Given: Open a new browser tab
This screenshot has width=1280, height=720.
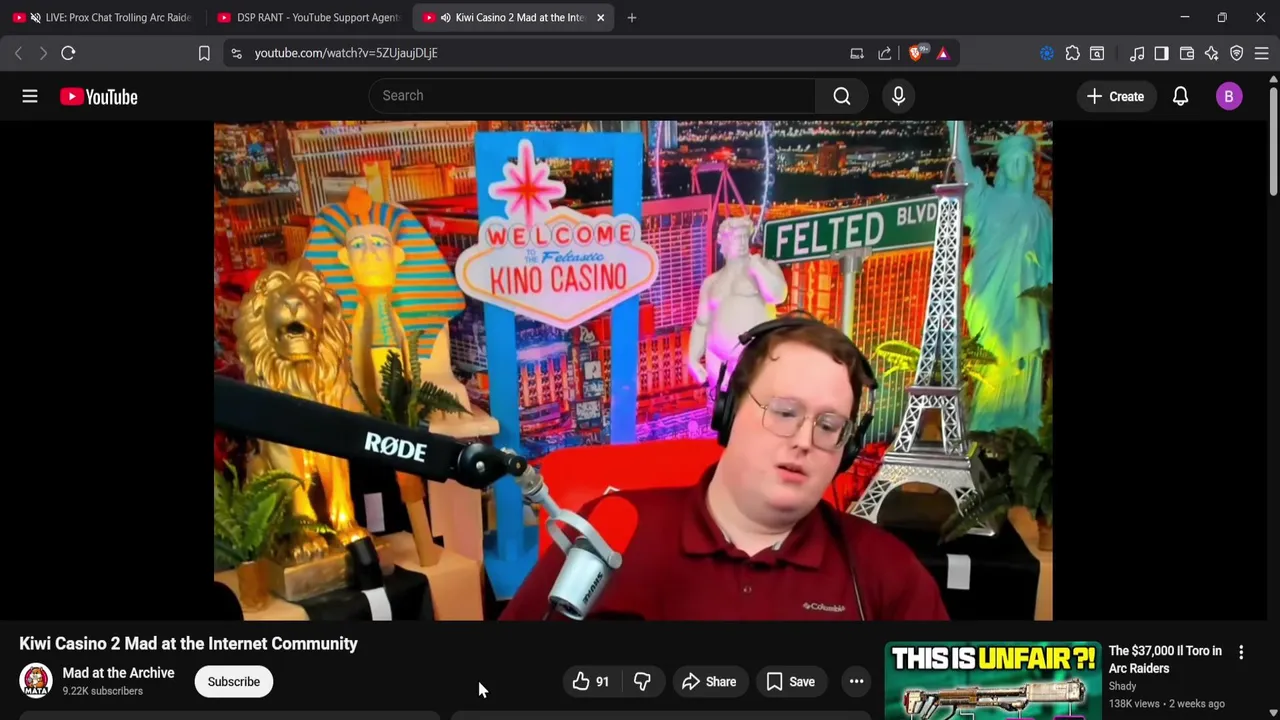Looking at the screenshot, I should (631, 17).
